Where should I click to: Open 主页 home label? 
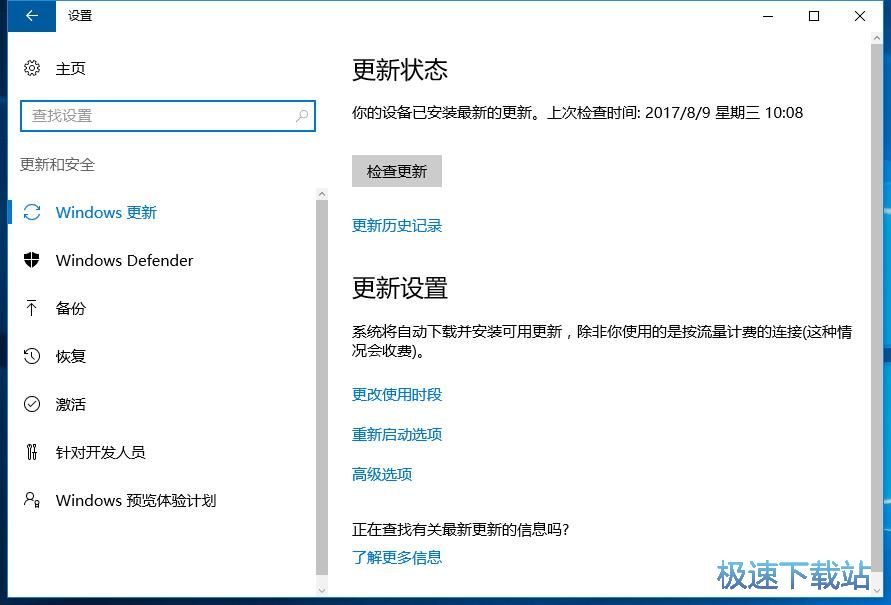click(70, 69)
